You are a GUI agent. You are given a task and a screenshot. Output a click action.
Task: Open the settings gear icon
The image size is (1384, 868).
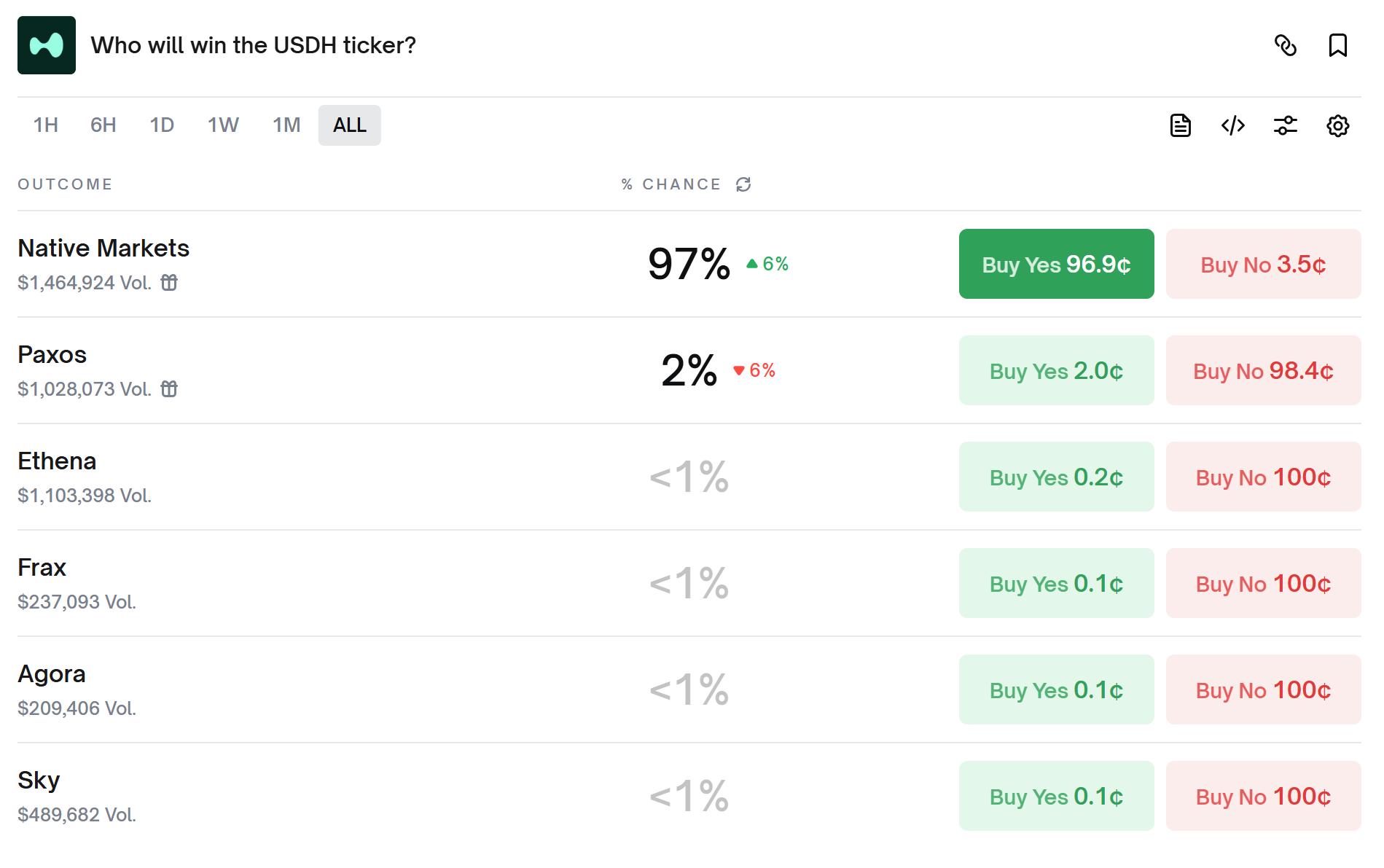coord(1338,125)
